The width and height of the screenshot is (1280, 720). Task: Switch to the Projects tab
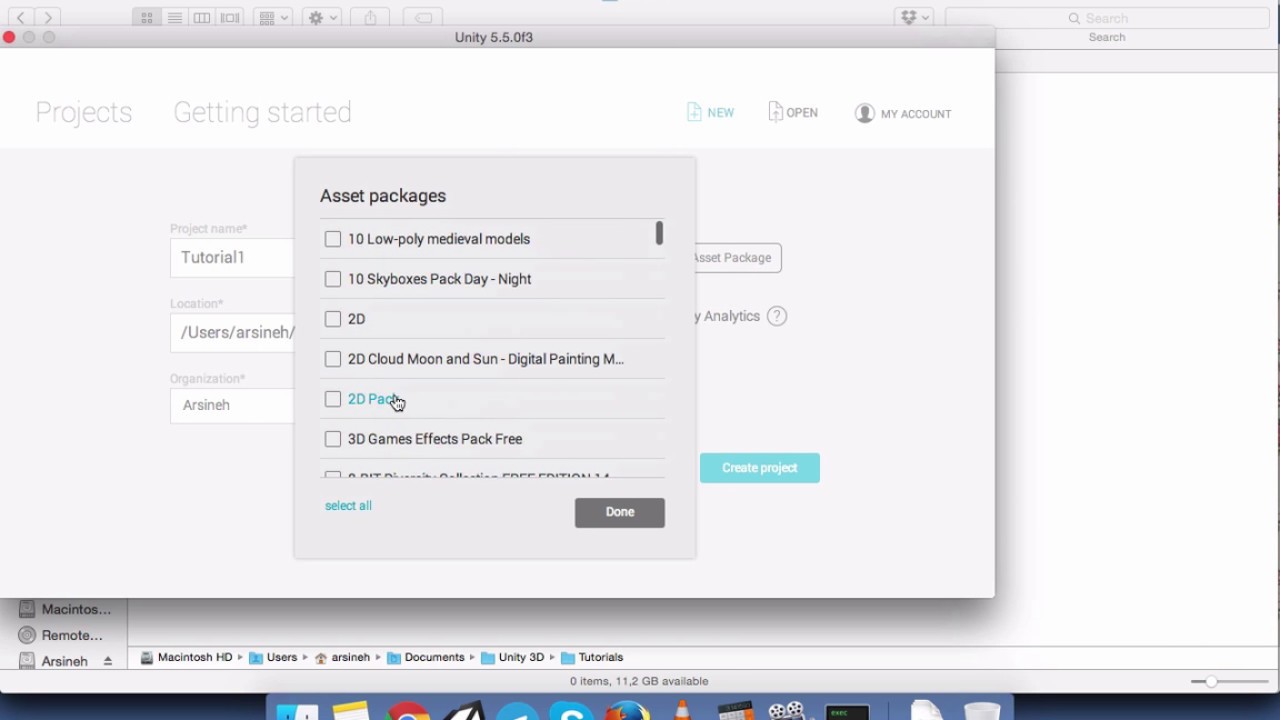click(x=84, y=112)
